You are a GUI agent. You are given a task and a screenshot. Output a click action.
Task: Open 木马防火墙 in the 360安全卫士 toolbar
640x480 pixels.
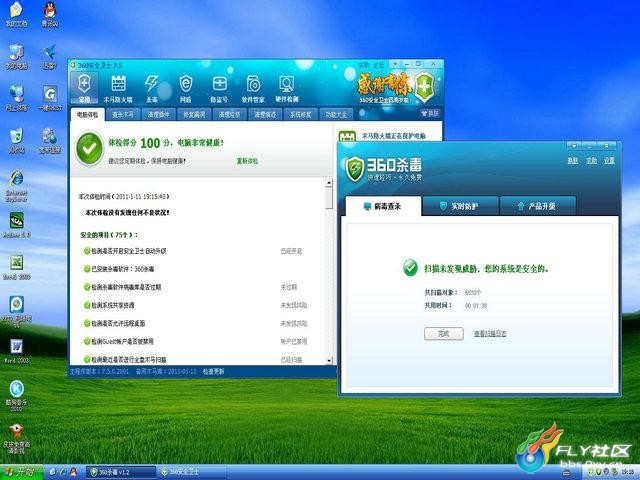(x=118, y=88)
